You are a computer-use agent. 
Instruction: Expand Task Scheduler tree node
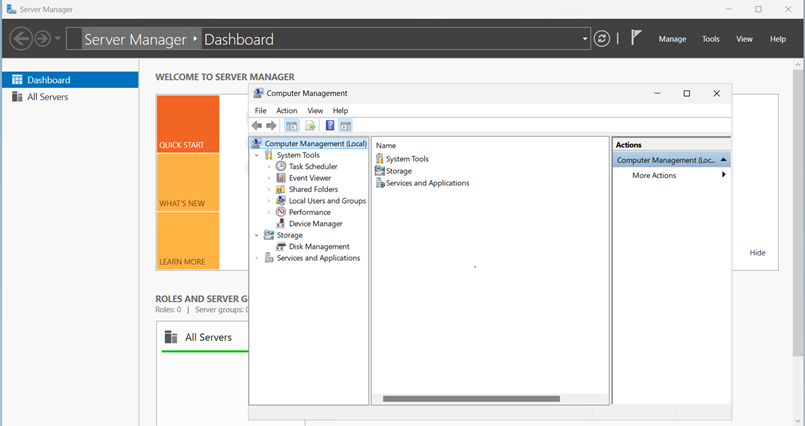[269, 166]
